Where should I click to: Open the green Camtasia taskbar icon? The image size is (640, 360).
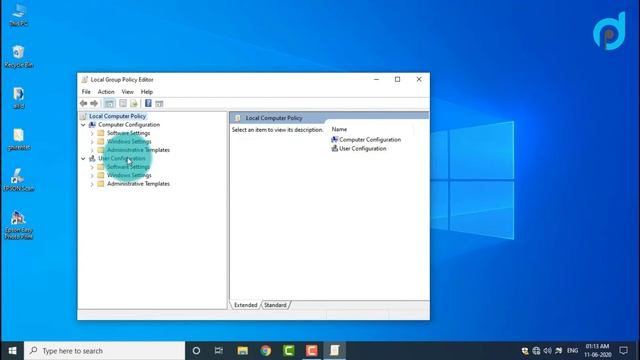tap(289, 351)
